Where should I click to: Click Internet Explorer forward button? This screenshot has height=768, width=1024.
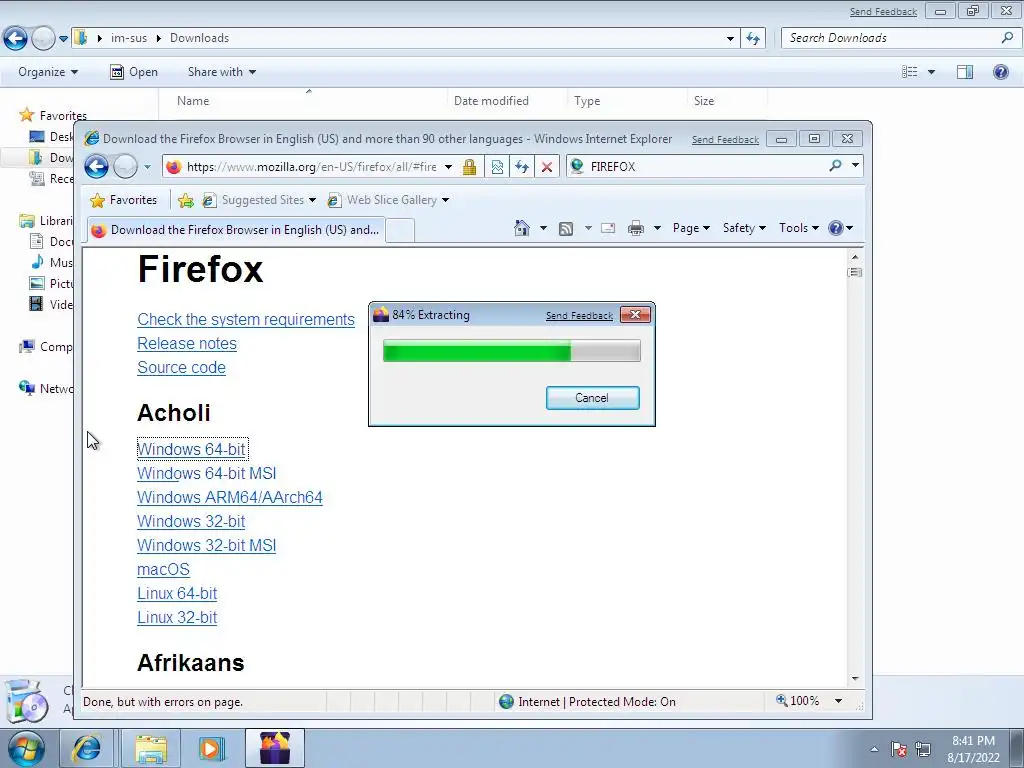[125, 167]
